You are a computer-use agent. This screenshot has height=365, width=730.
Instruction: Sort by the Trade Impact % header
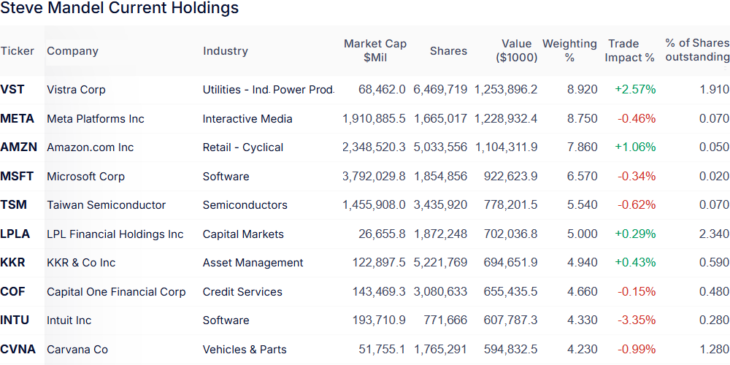tap(629, 50)
